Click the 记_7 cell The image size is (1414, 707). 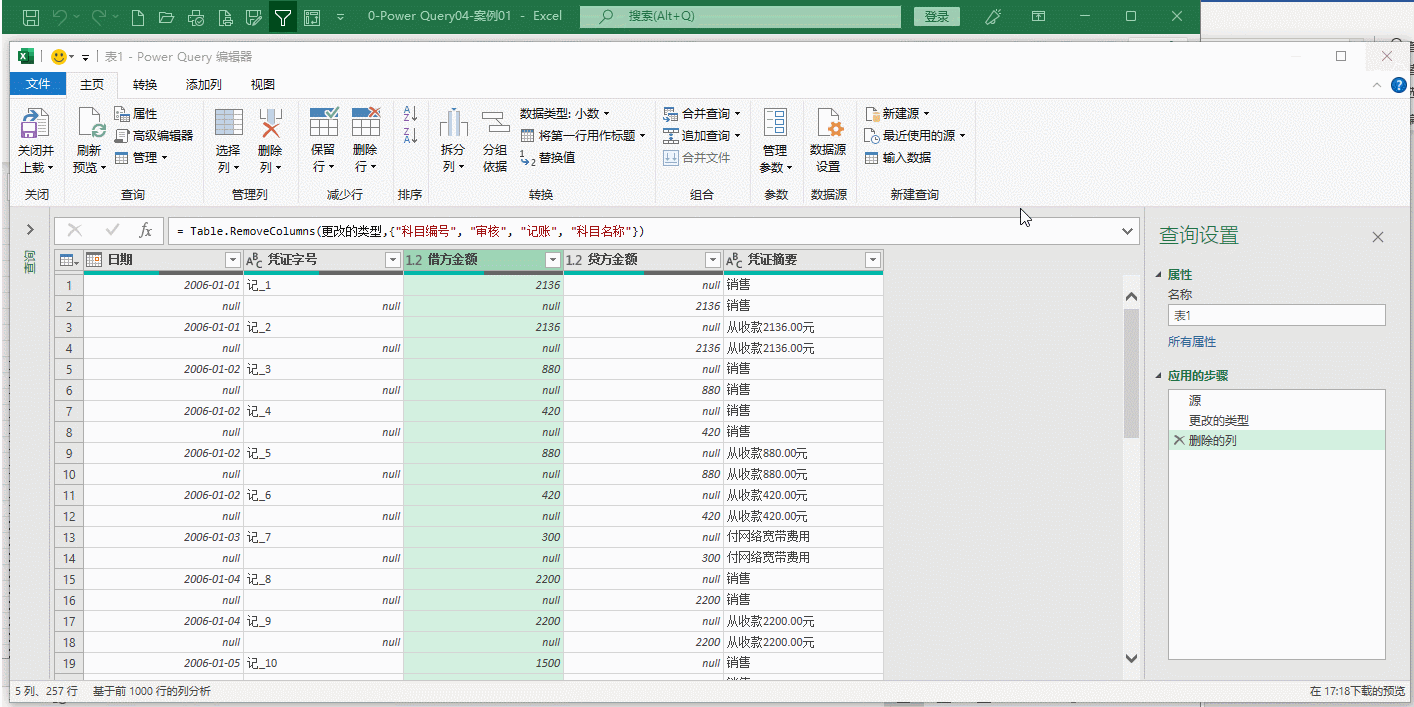click(324, 537)
